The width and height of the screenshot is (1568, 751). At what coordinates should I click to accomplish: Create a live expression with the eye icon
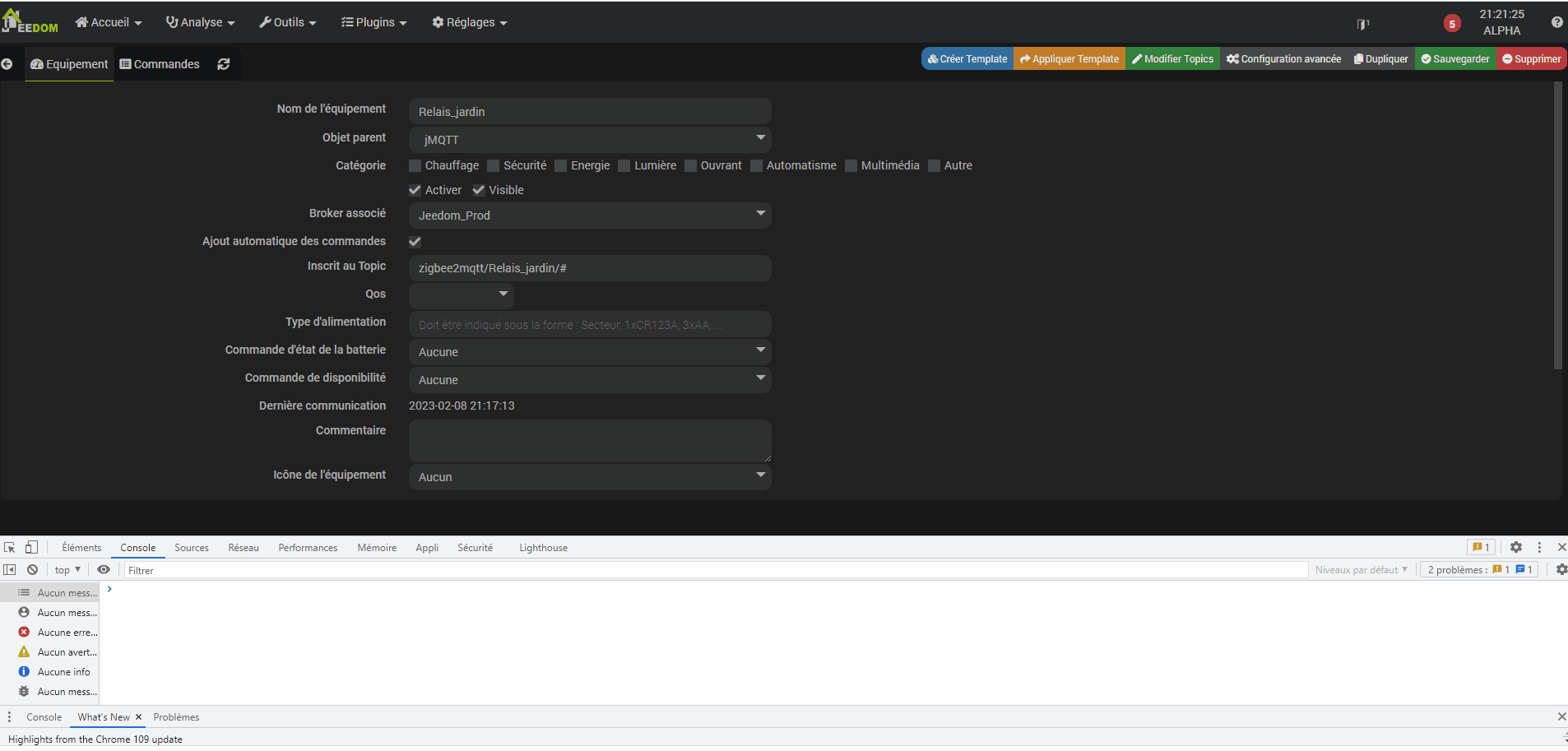coord(103,569)
